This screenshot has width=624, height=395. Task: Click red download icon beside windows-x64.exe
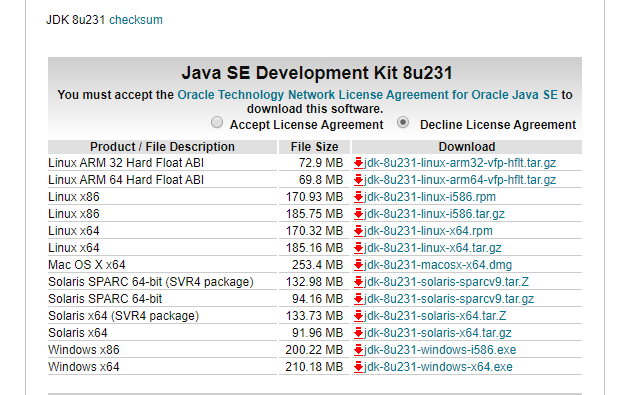tap(358, 367)
